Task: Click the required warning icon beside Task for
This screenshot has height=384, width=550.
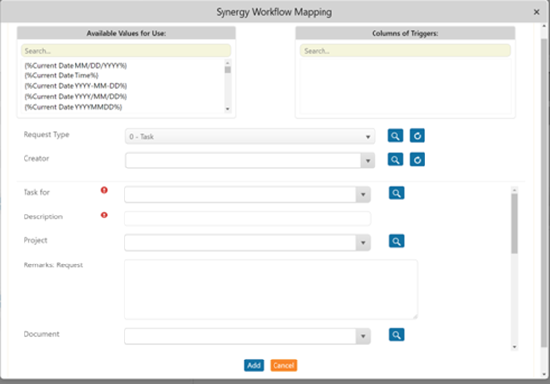Action: coord(104,190)
